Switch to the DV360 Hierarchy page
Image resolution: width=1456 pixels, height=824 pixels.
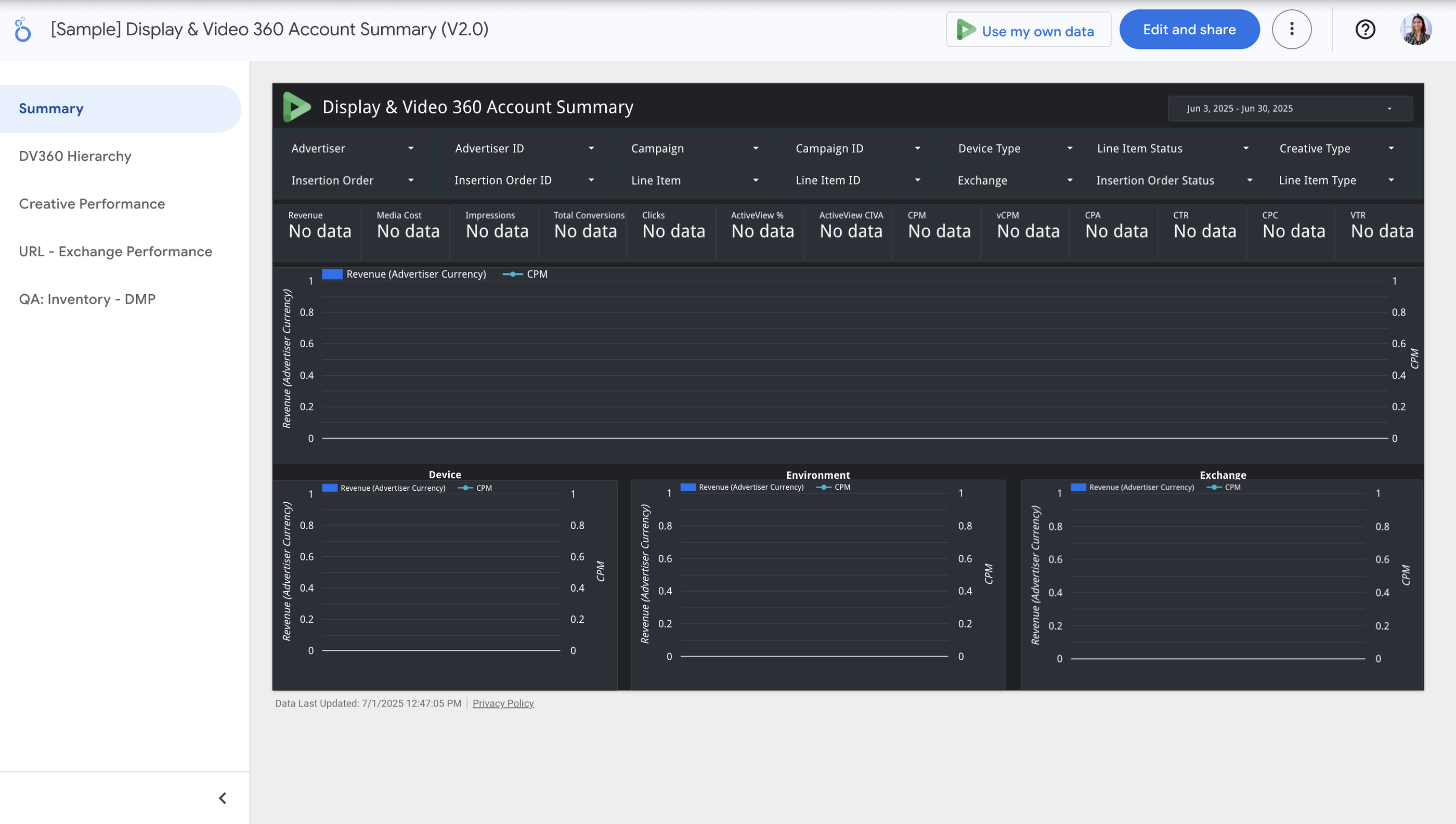(75, 156)
